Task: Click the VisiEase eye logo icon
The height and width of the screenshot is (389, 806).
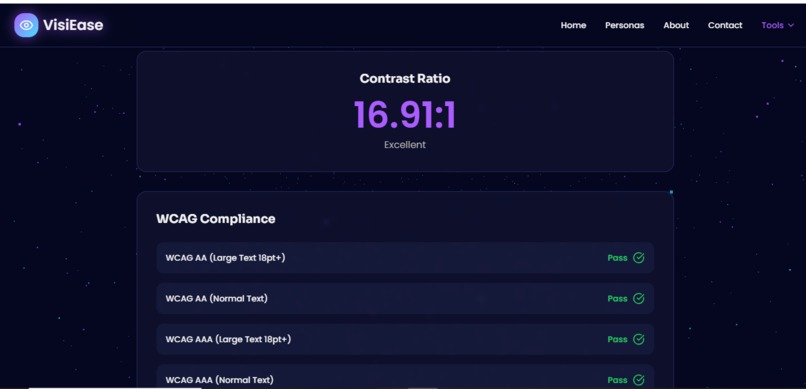Action: tap(26, 25)
